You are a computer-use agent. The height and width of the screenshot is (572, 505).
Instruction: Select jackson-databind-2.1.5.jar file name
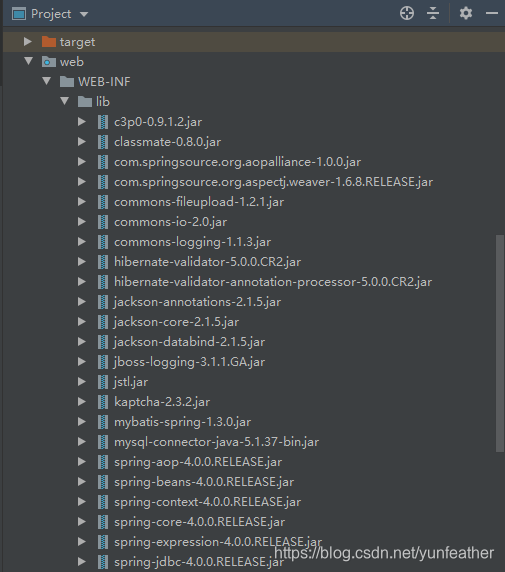tap(189, 342)
